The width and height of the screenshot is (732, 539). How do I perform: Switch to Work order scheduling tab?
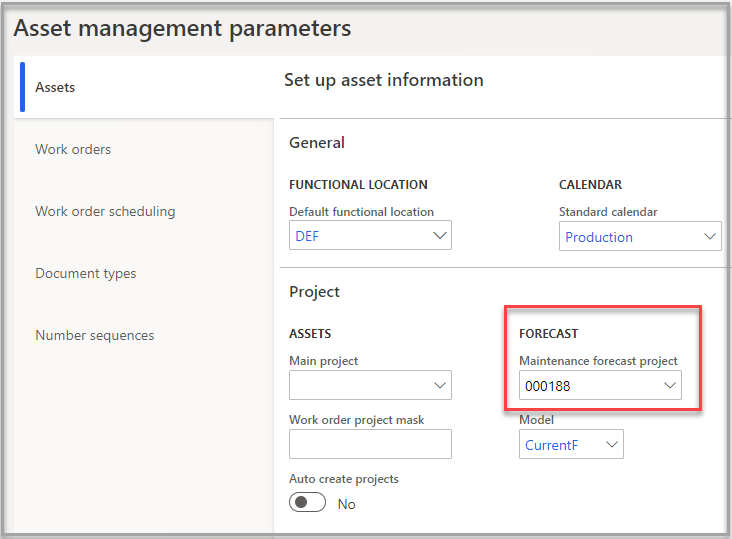105,211
